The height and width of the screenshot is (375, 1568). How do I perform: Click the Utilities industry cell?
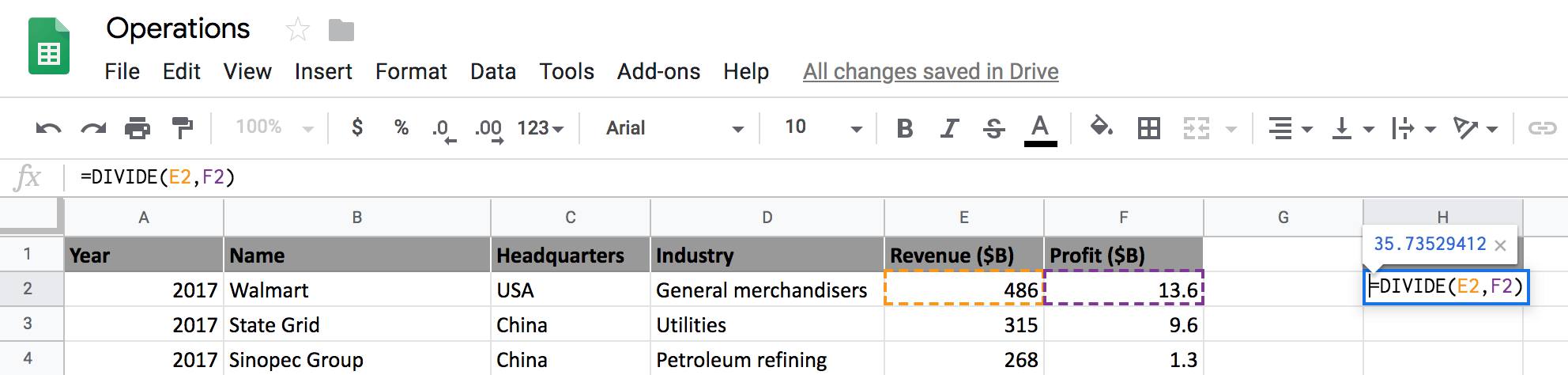[767, 324]
